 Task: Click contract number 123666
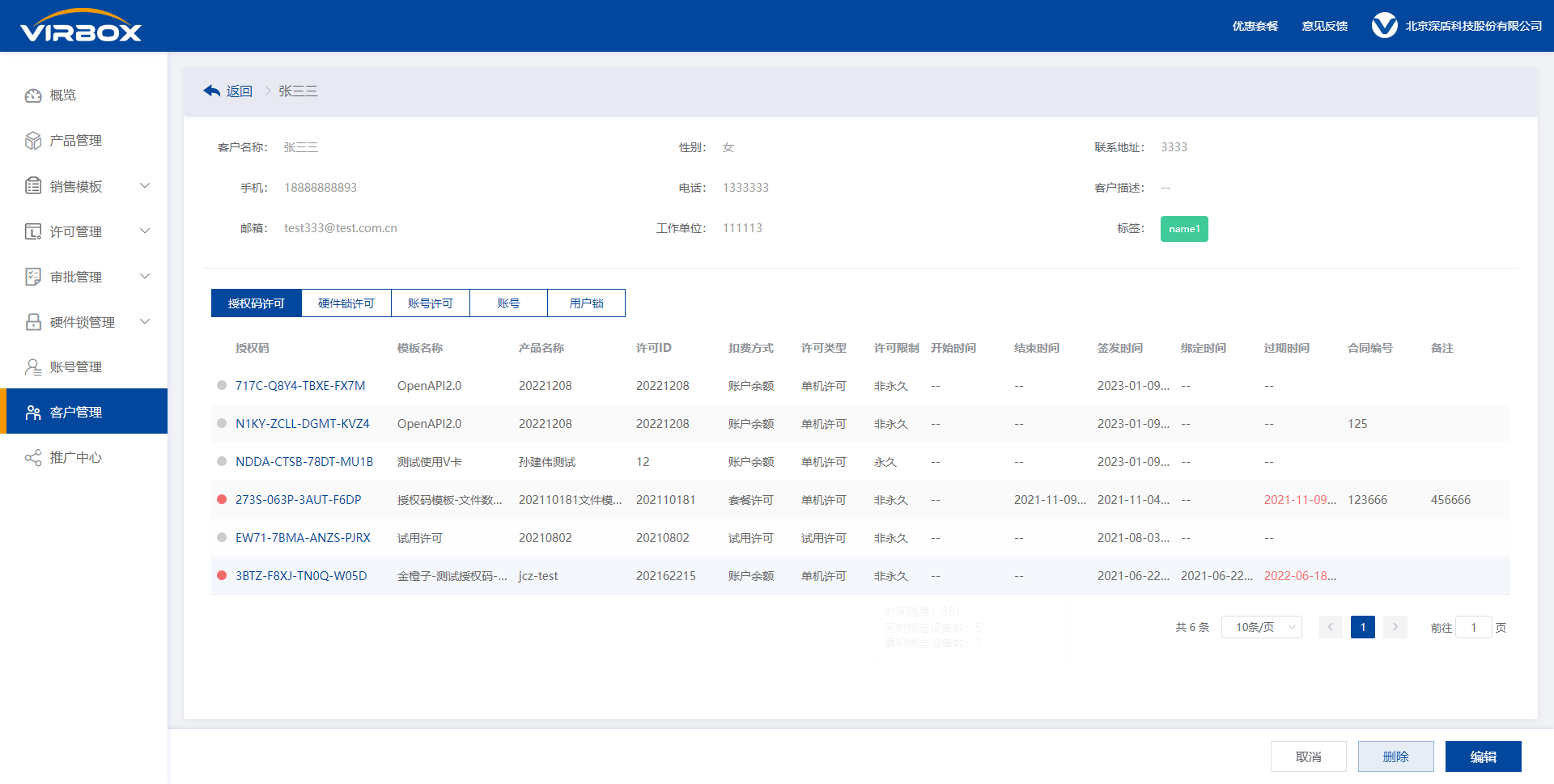[x=1367, y=500]
